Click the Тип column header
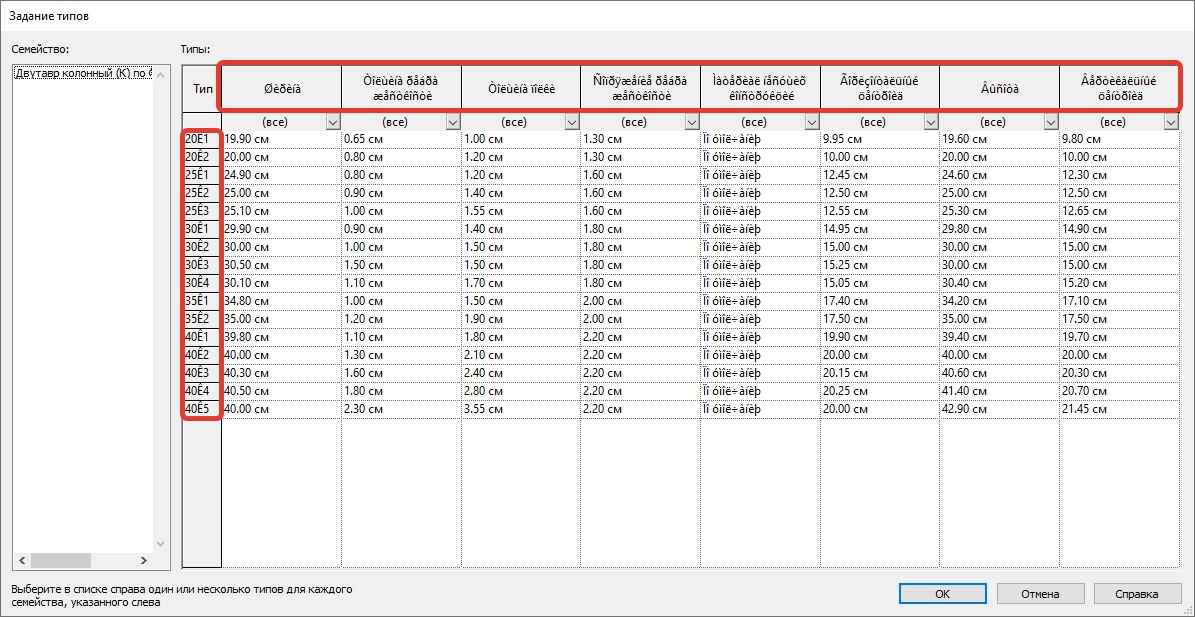 202,89
